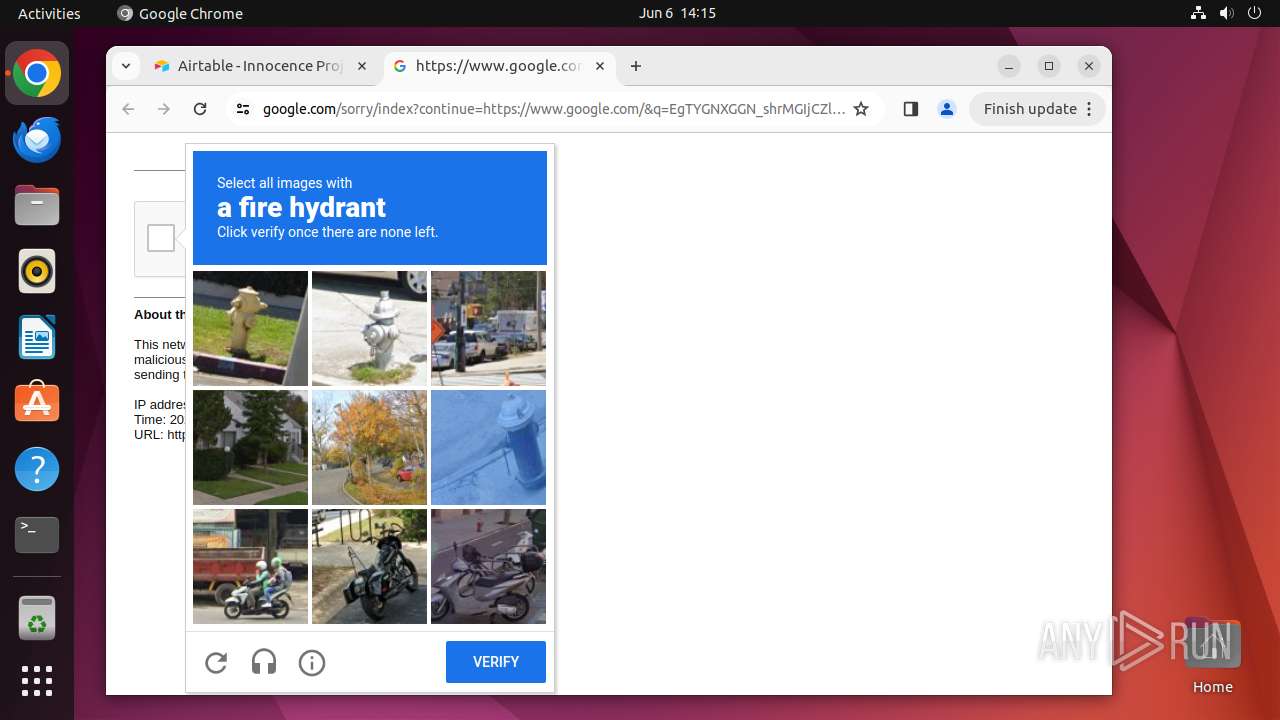Open Ubuntu Software from the dock
Viewport: 1280px width, 720px height.
[37, 403]
